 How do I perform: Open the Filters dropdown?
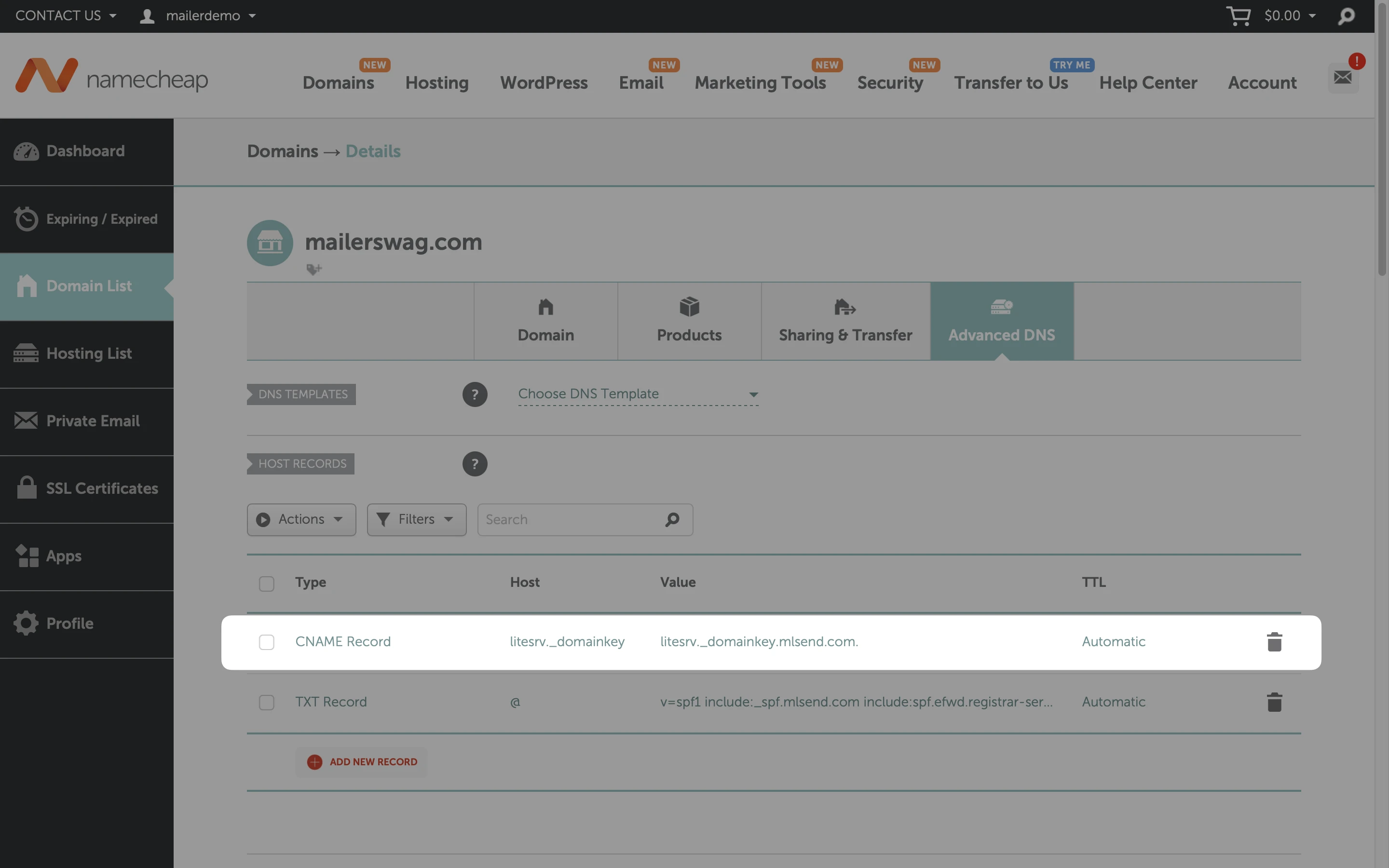pyautogui.click(x=416, y=519)
